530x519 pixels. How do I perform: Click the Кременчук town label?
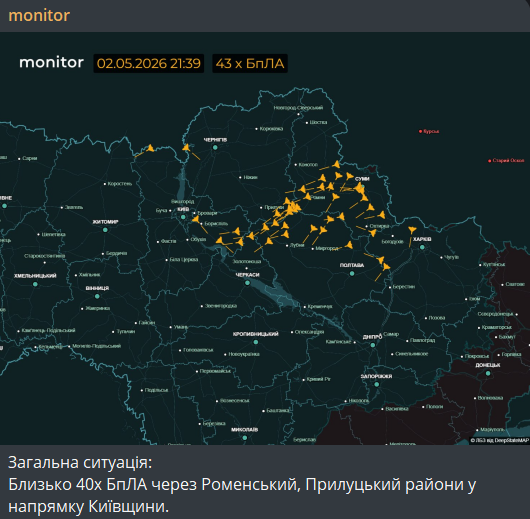(x=320, y=307)
